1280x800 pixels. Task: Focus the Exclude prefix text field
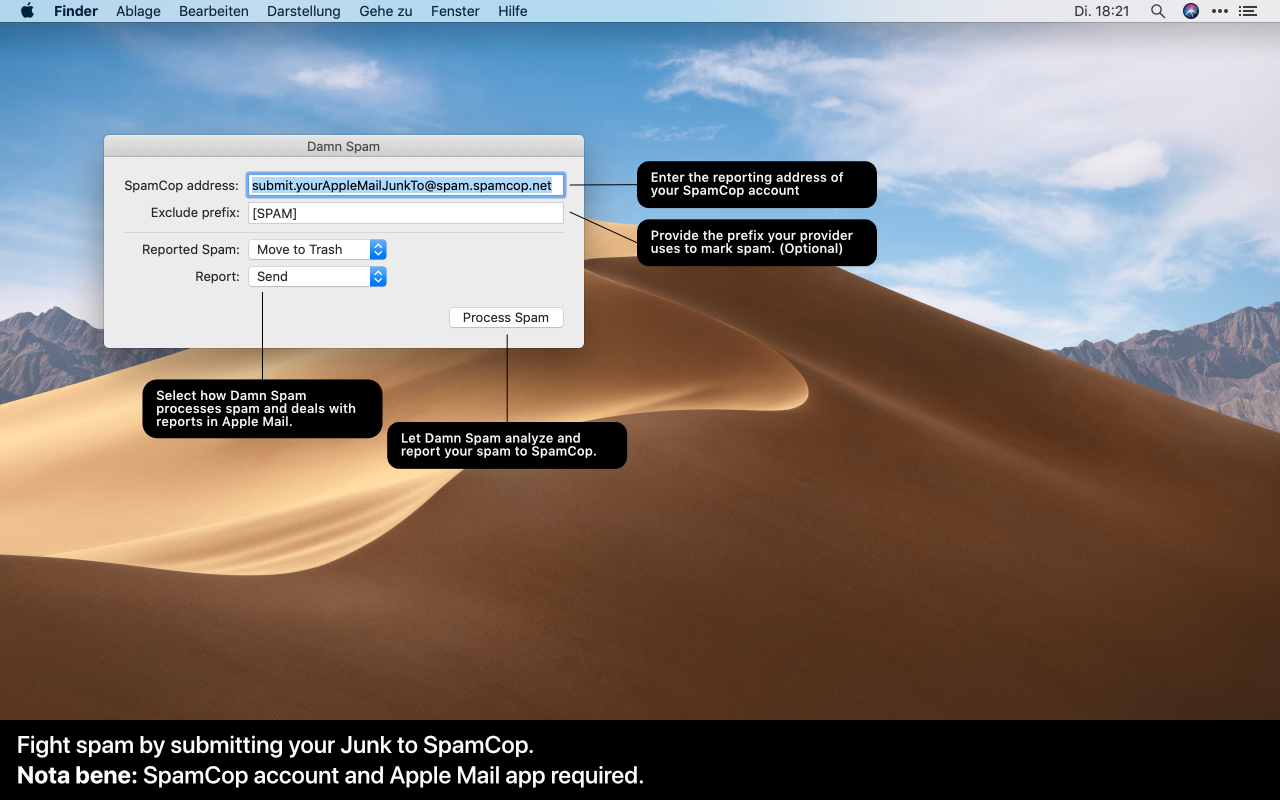pyautogui.click(x=405, y=213)
